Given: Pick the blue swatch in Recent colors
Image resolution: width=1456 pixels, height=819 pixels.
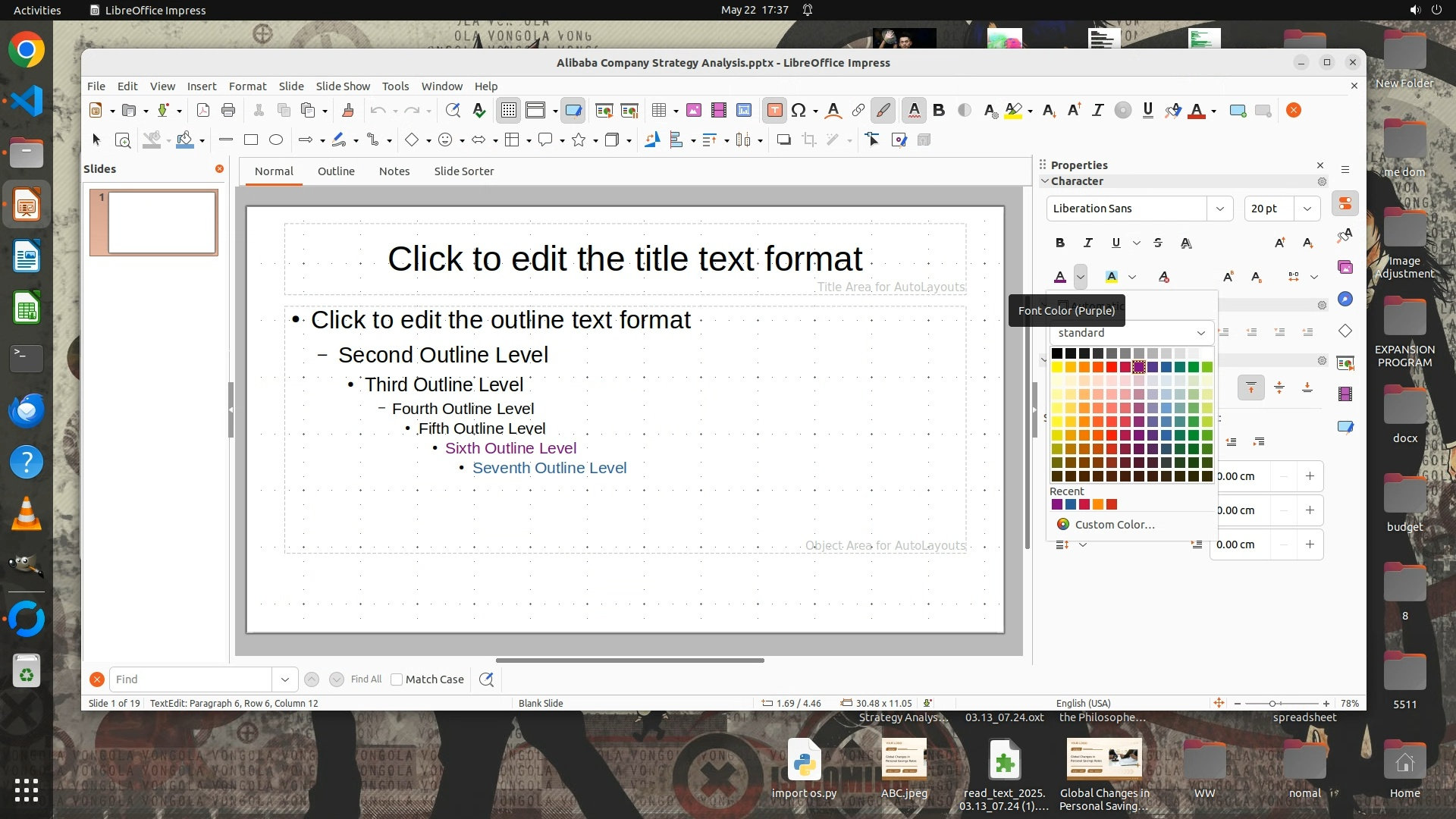Looking at the screenshot, I should pos(1071,504).
